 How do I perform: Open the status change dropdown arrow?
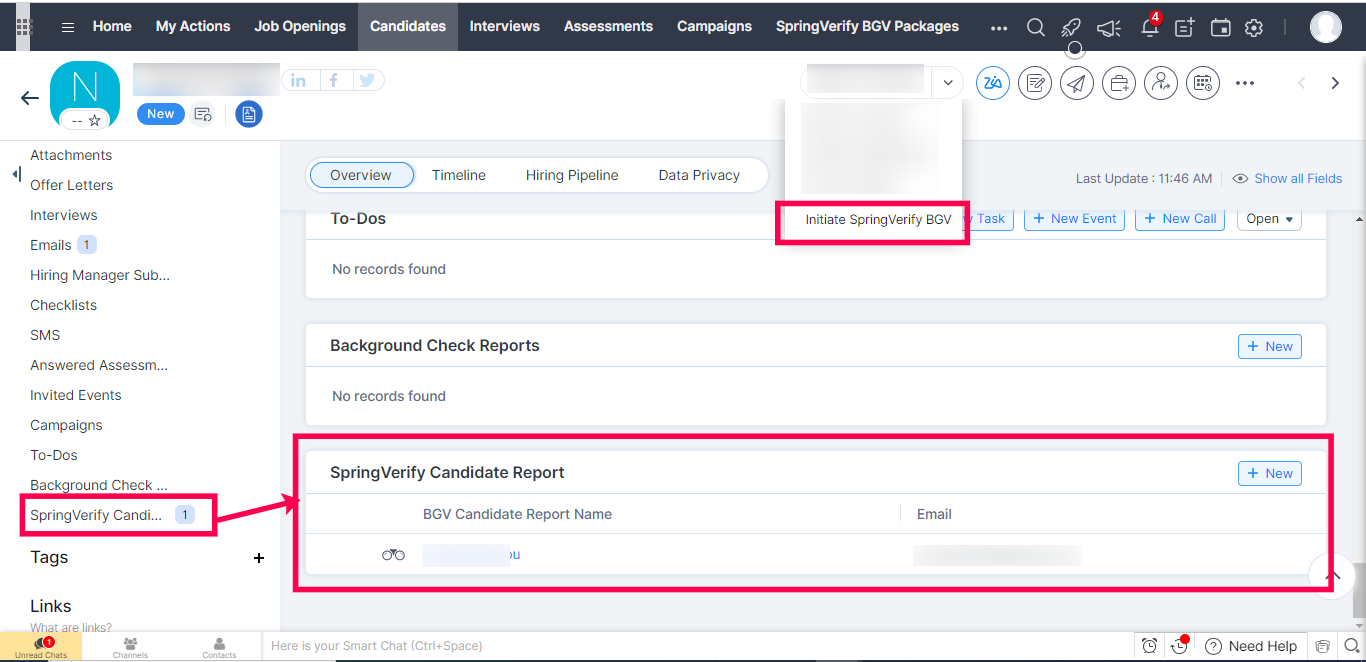point(947,83)
